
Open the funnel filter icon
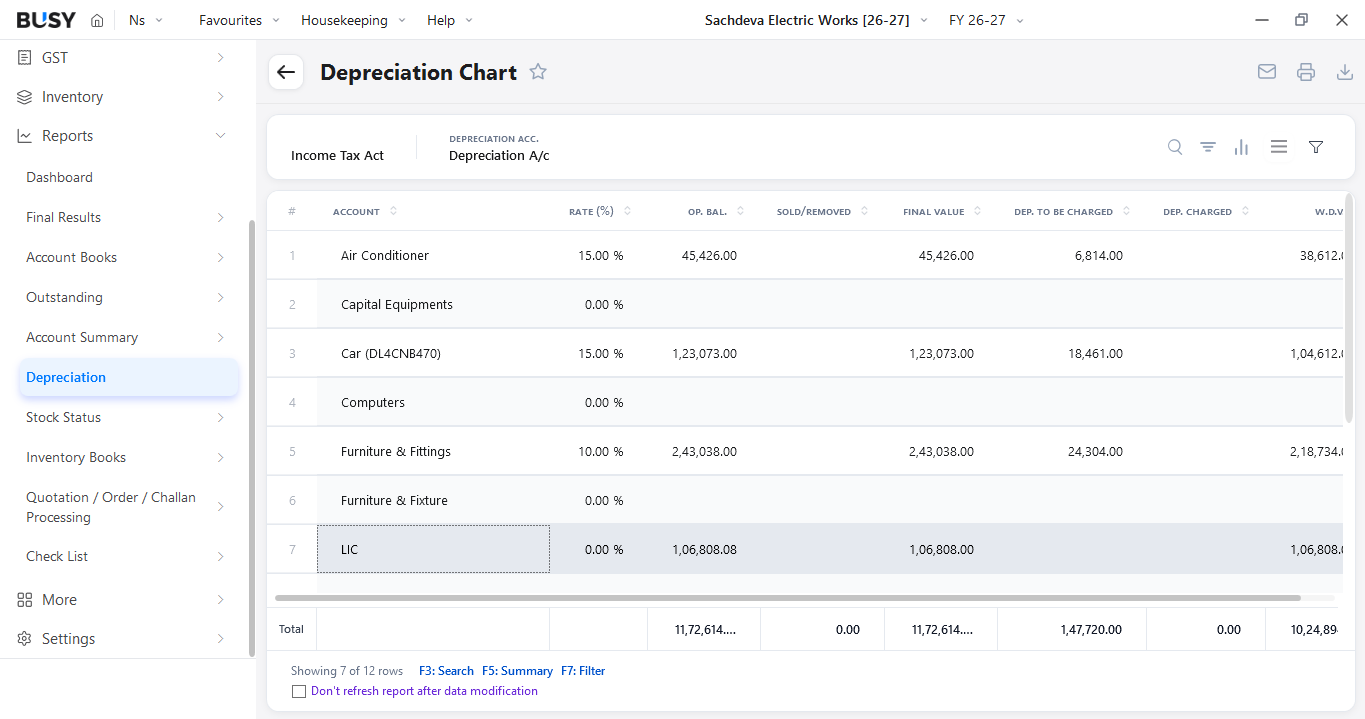1316,147
